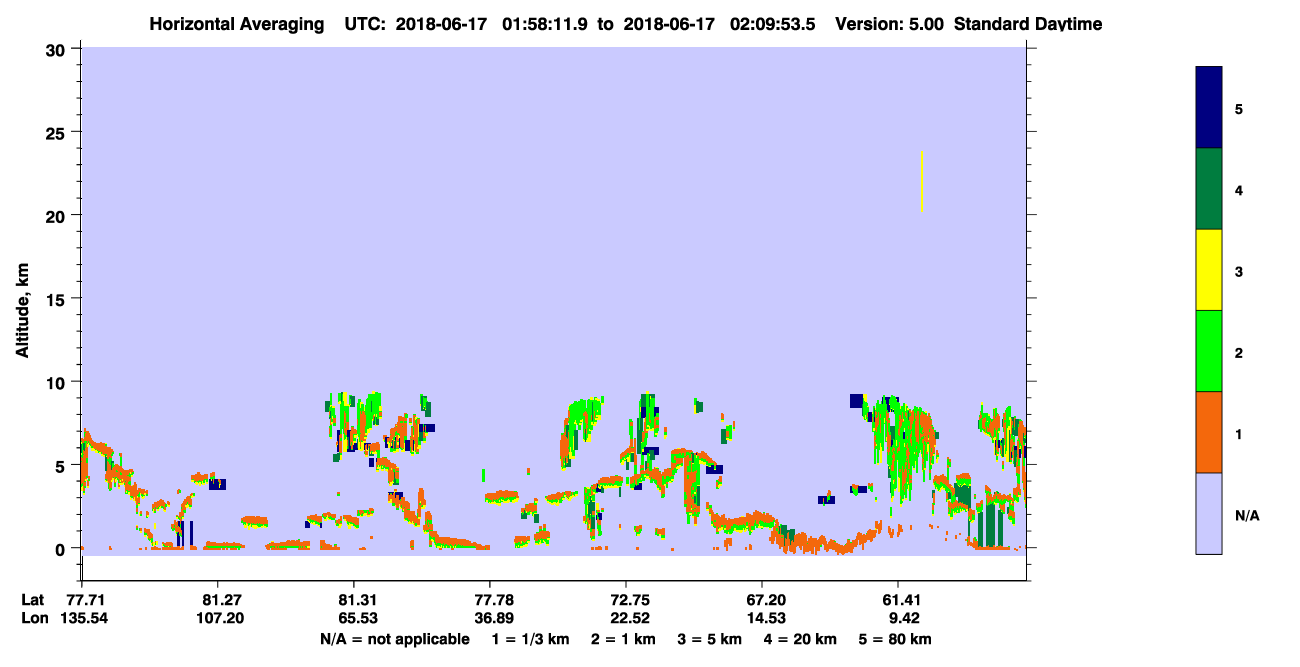Click the yellow vertical streak near 22 km altitude
Viewport: 1300px width, 667px height.
coord(922,181)
